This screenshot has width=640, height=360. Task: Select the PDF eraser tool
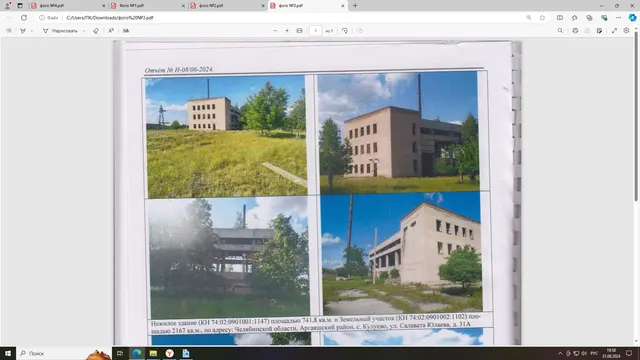point(96,31)
